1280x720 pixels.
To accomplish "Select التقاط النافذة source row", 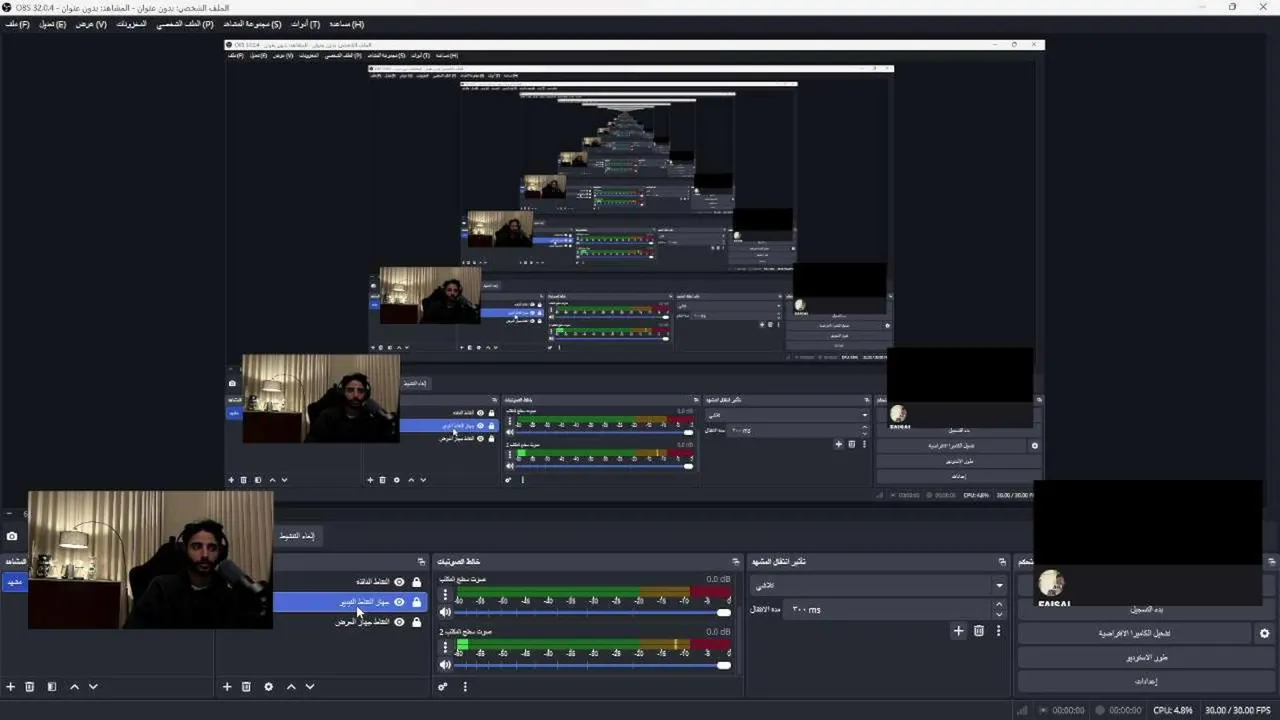I will click(350, 582).
